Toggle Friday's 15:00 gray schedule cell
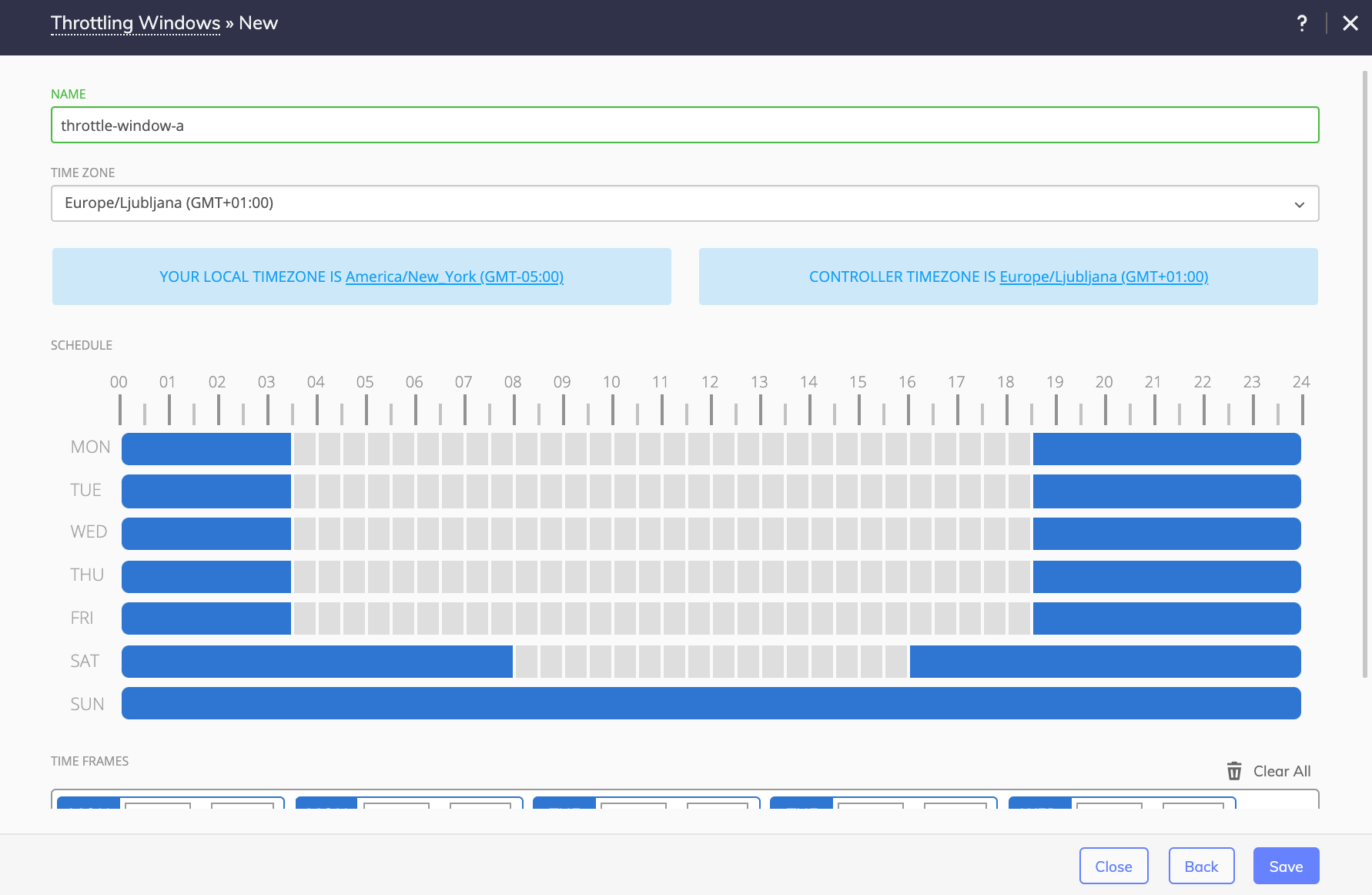This screenshot has width=1372, height=895. click(871, 618)
